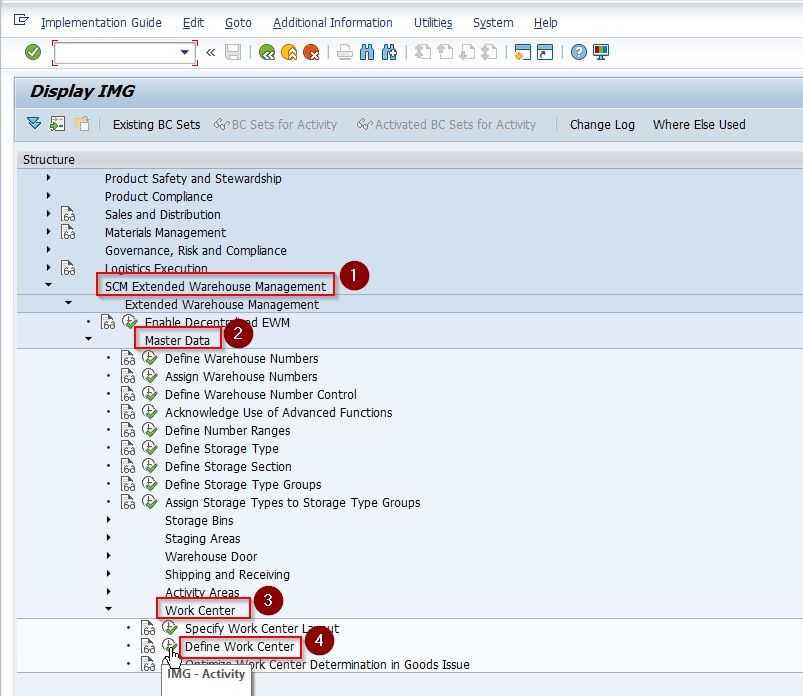Select Define Storage Type Groups row
Image resolution: width=803 pixels, height=696 pixels.
pyautogui.click(x=243, y=484)
